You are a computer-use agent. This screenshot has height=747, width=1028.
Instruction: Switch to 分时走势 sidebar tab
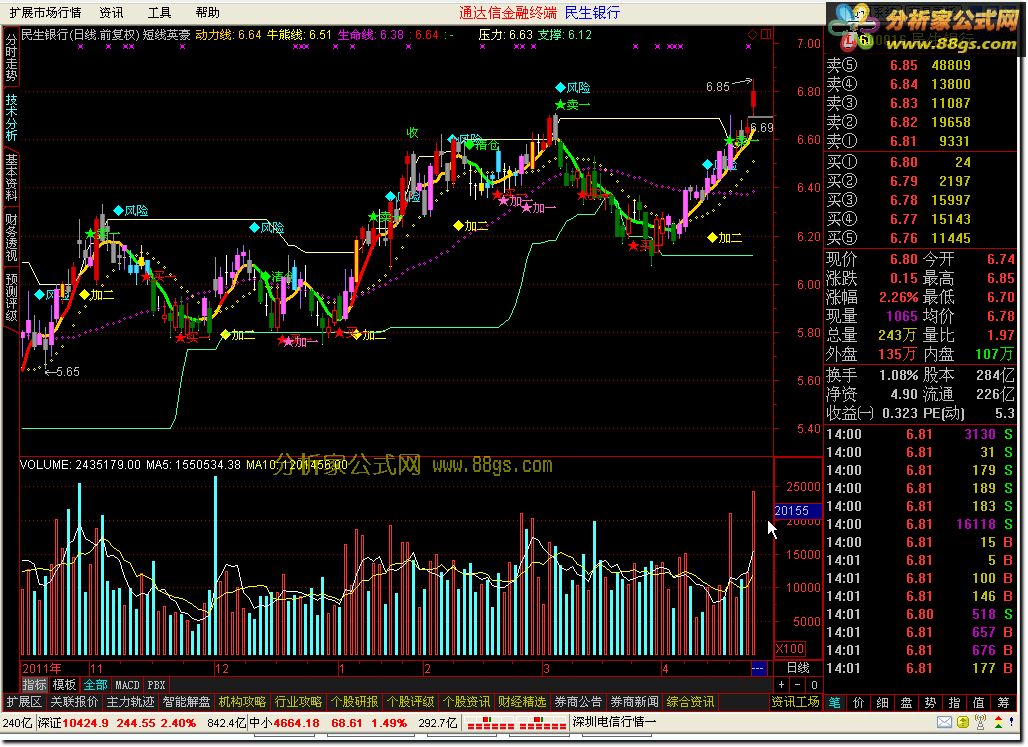point(11,58)
